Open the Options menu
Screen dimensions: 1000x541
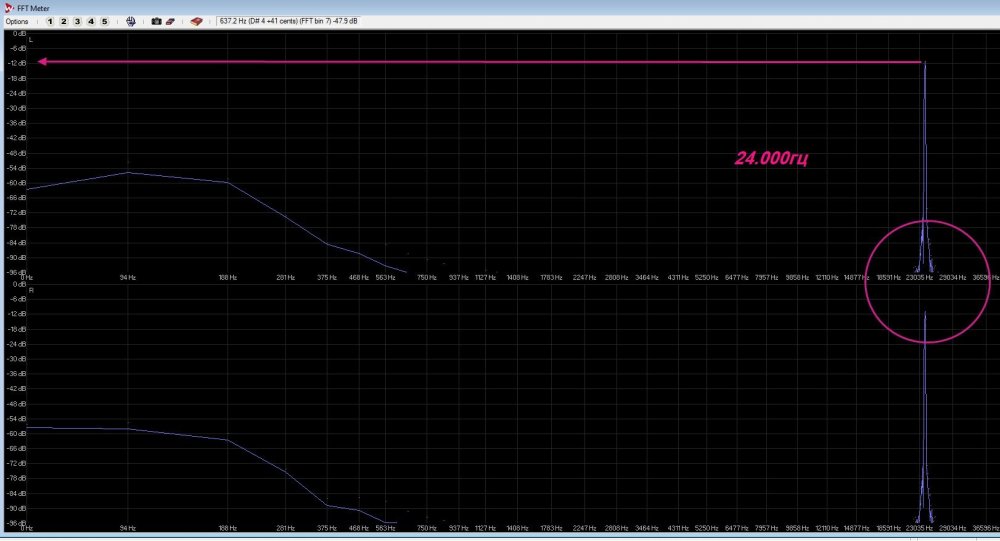click(17, 21)
